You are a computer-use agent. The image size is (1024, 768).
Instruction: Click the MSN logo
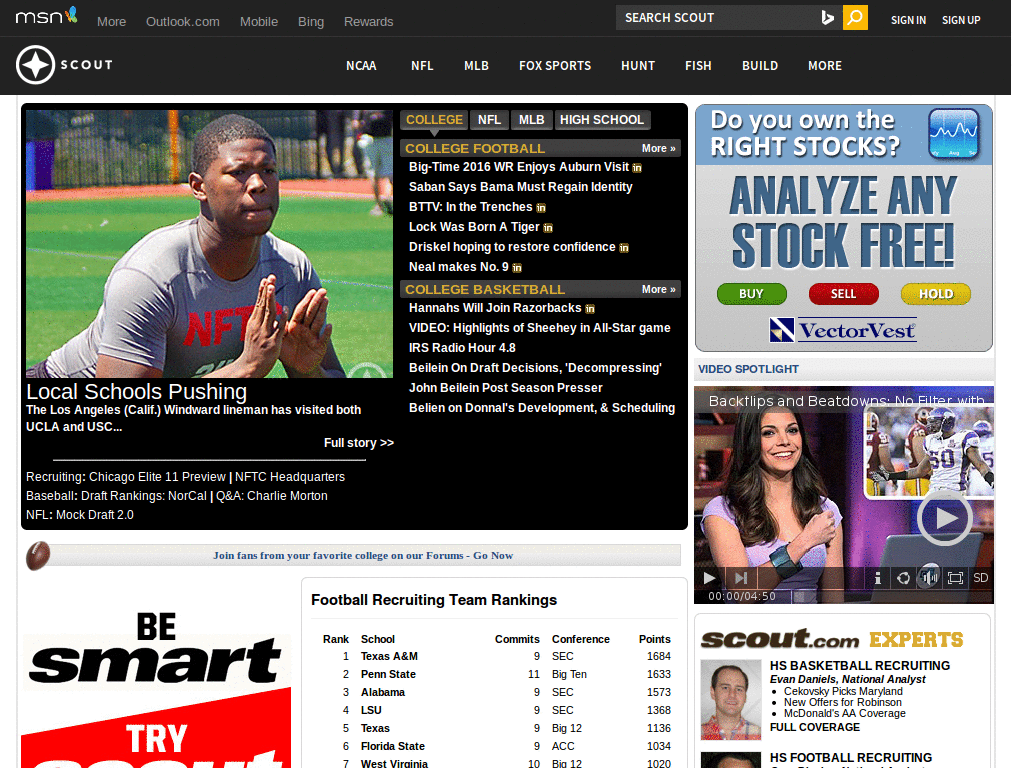click(x=46, y=16)
